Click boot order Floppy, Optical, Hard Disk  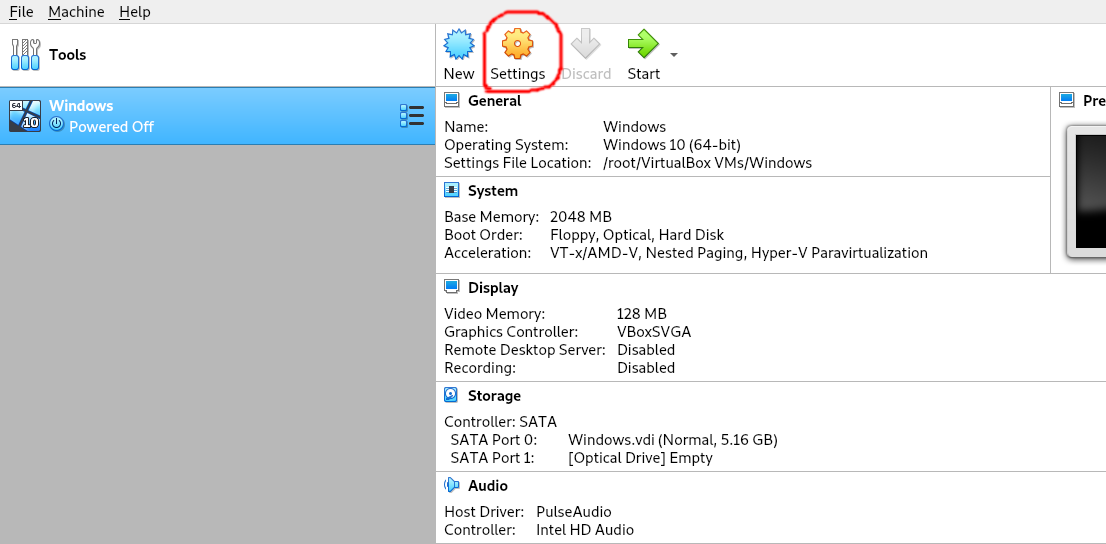tap(637, 235)
